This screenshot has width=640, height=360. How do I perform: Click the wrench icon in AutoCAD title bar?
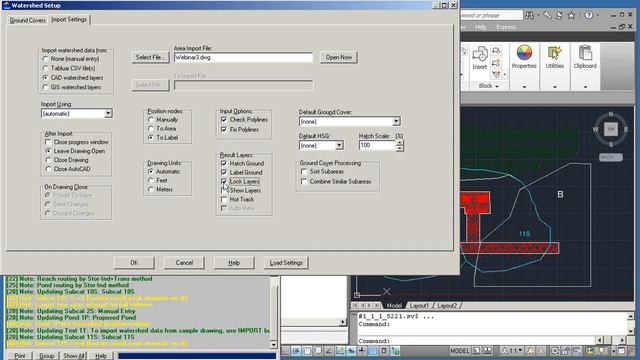547,16
